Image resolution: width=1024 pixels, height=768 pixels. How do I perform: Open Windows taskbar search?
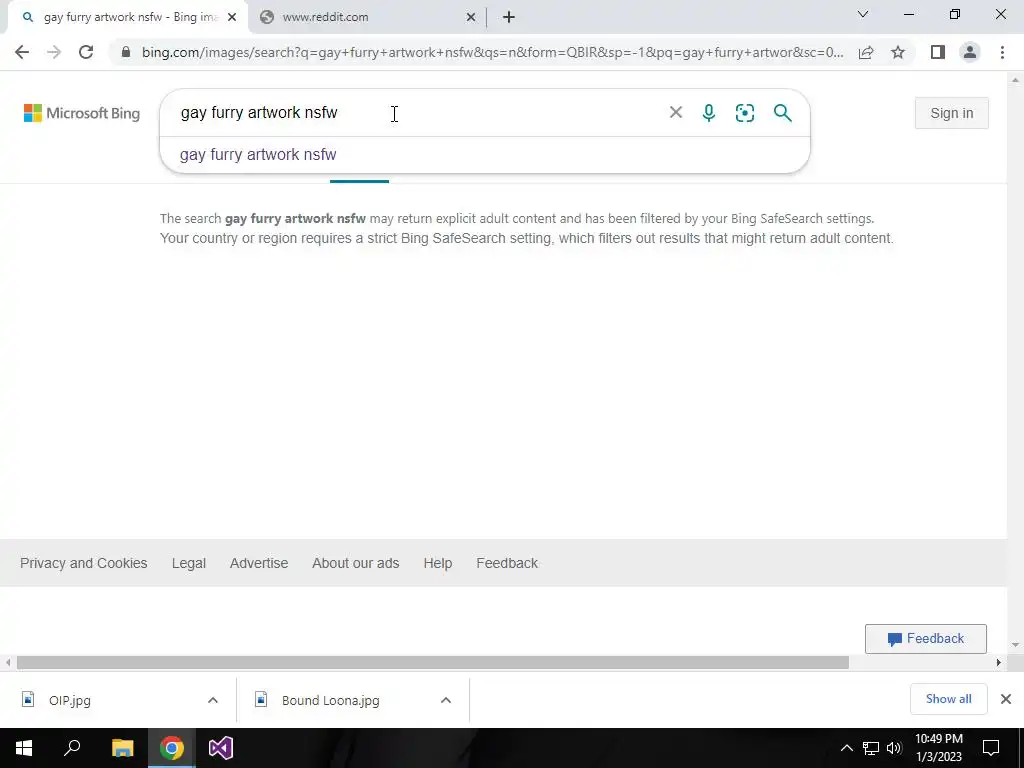72,748
